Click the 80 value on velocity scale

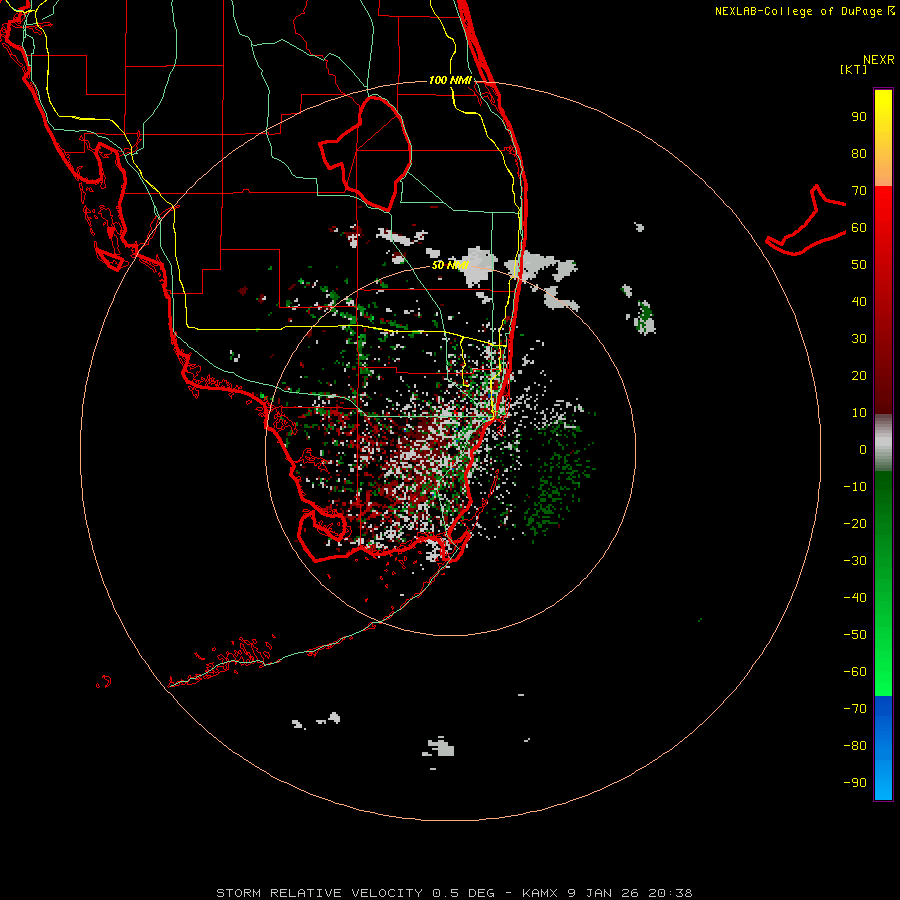coord(859,153)
